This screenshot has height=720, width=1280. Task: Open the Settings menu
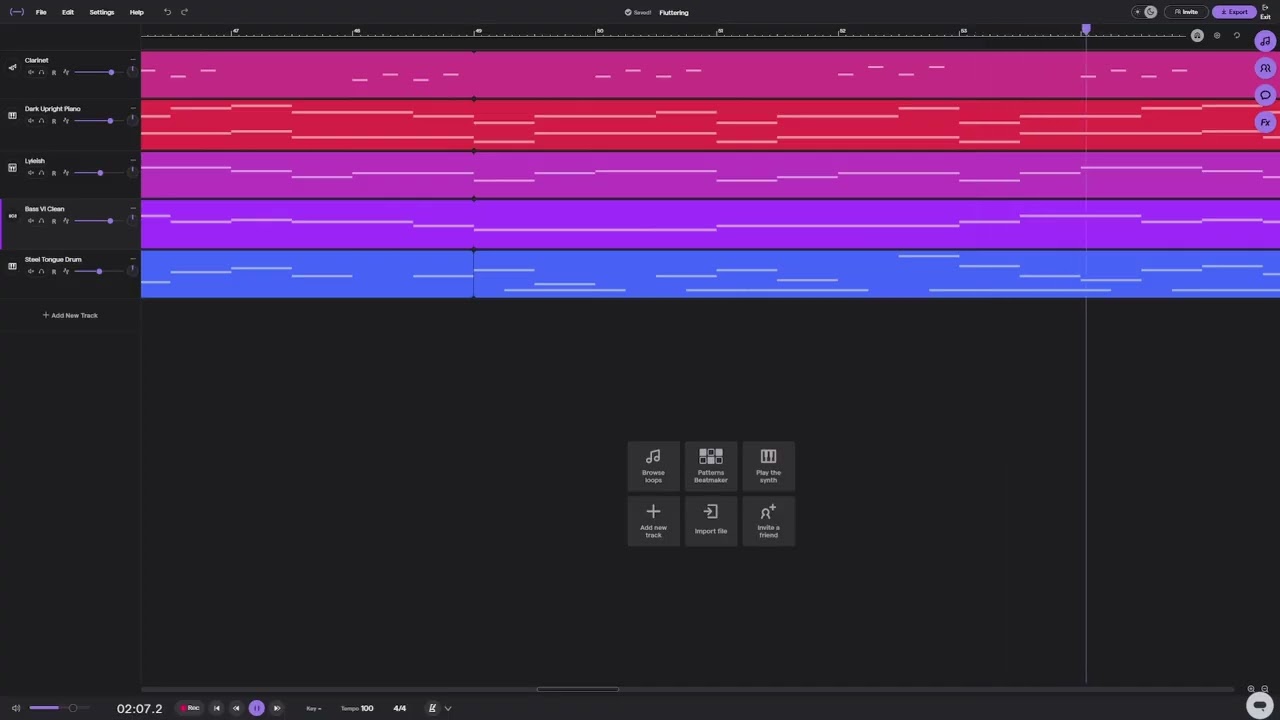(x=102, y=12)
